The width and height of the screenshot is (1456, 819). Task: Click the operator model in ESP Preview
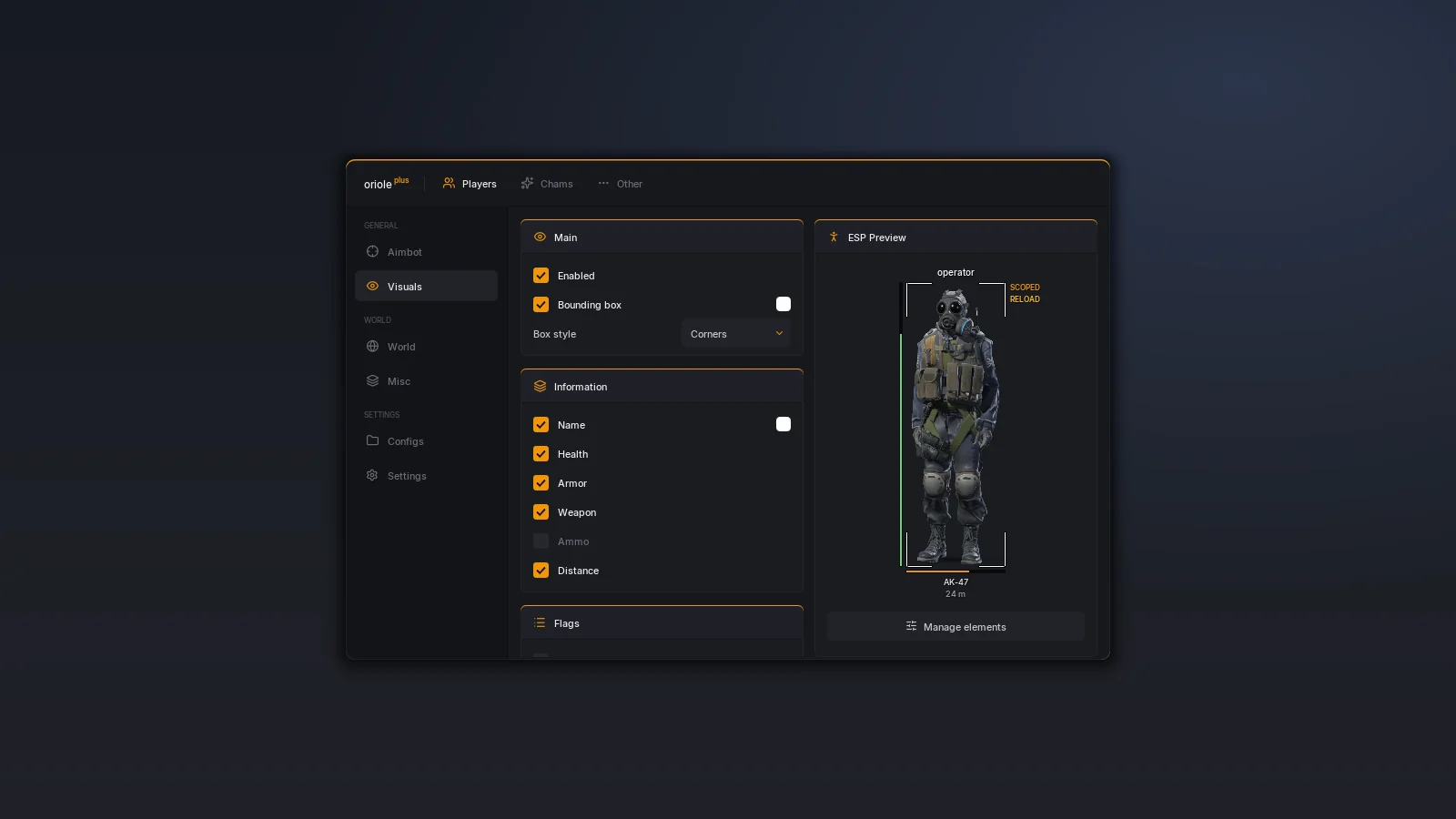tap(955, 425)
